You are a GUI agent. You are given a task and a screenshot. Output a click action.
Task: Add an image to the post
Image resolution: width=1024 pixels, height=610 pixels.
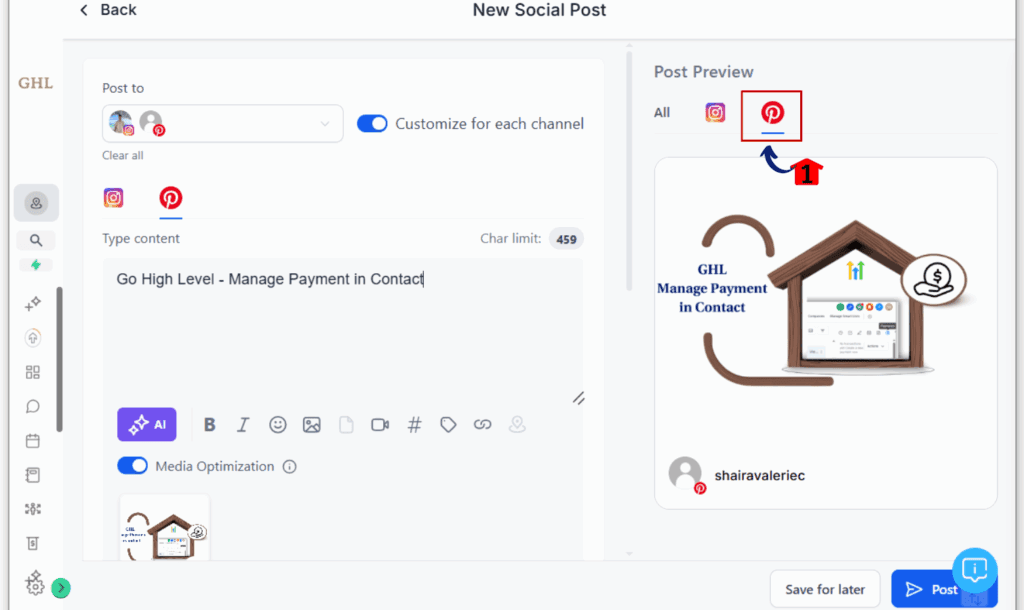tap(312, 425)
